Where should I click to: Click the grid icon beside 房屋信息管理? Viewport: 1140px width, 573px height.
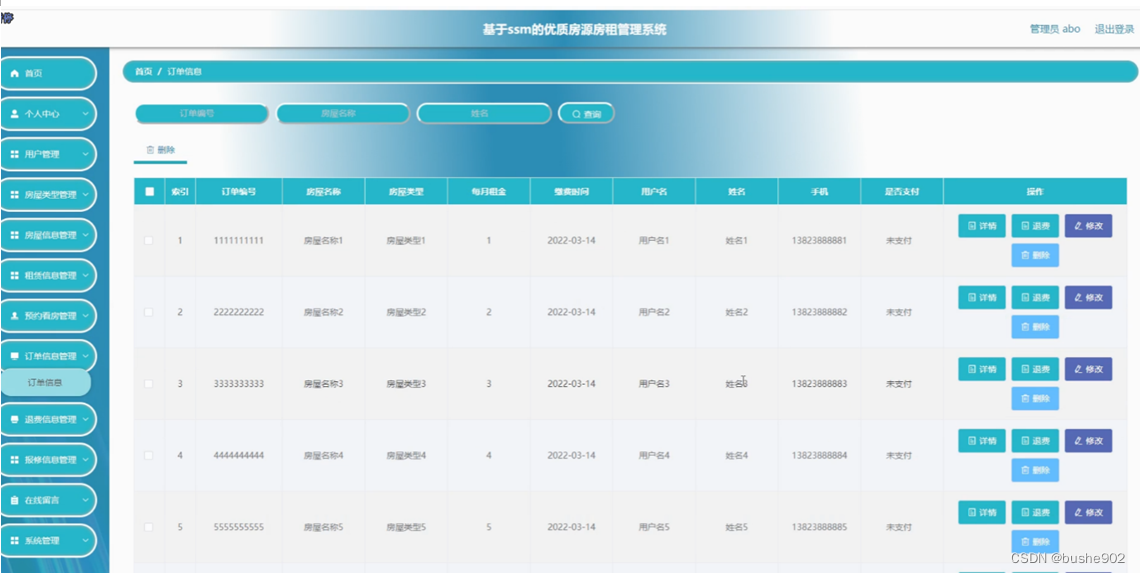[x=15, y=236]
